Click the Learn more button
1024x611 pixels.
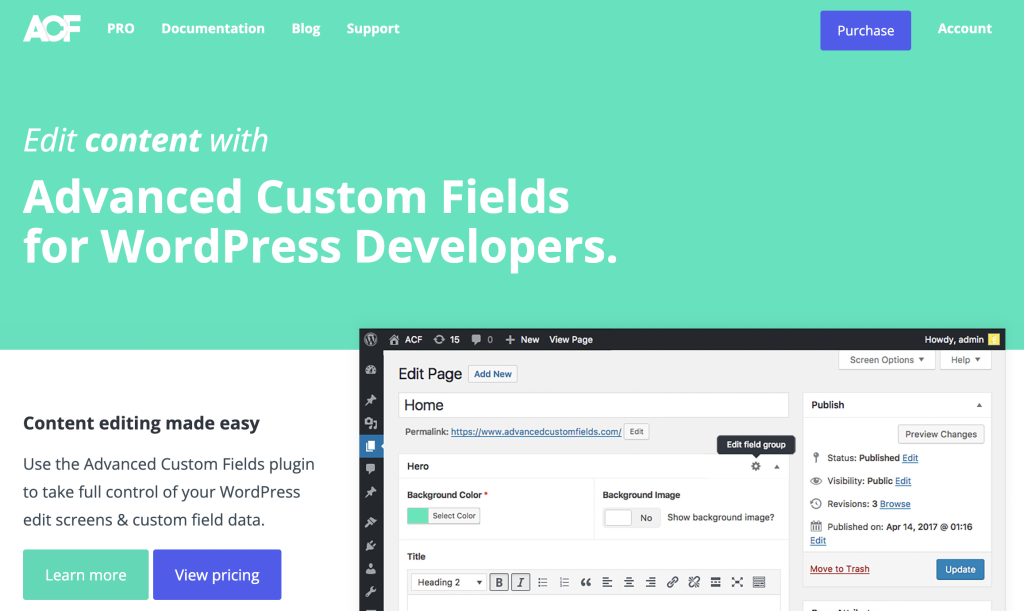pos(86,574)
